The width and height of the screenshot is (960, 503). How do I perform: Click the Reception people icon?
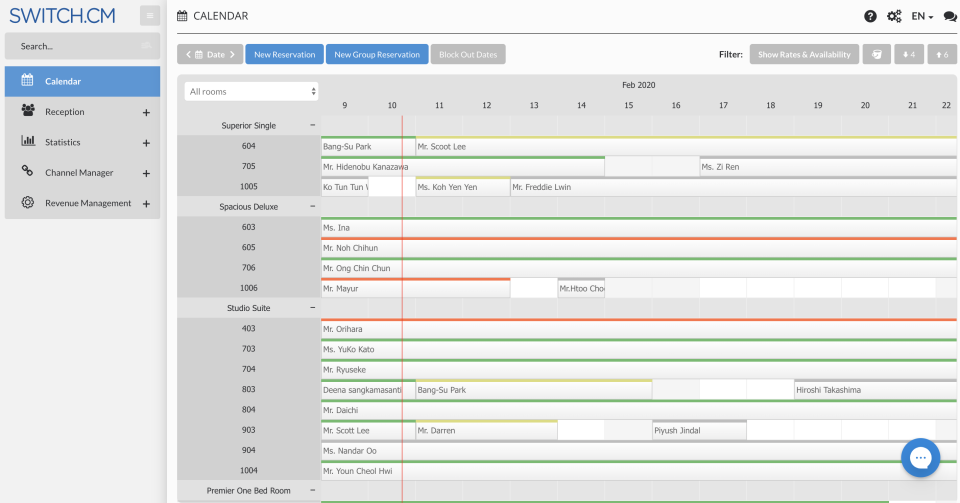pyautogui.click(x=28, y=110)
